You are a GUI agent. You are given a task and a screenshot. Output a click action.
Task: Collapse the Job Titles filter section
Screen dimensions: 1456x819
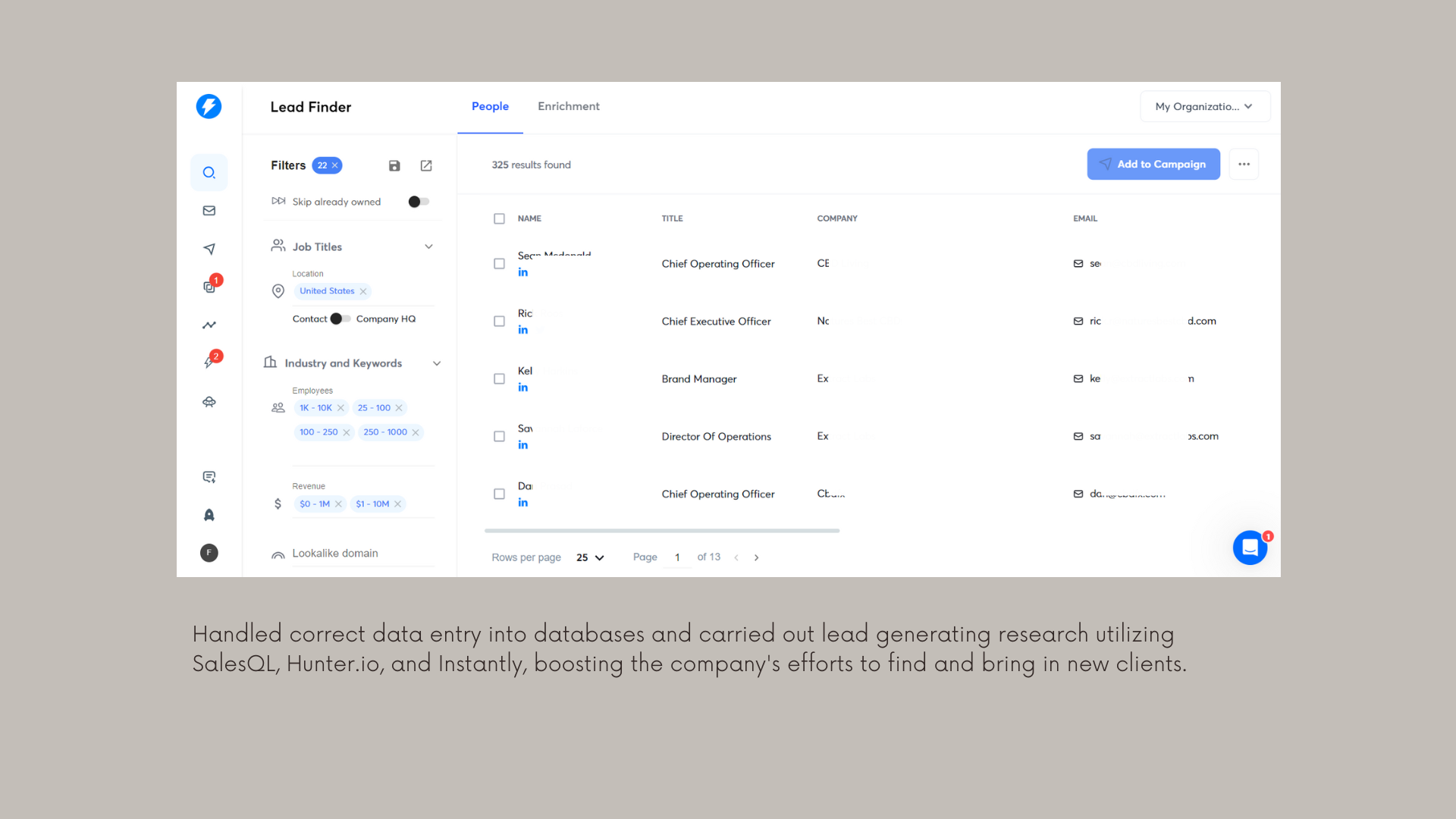pyautogui.click(x=428, y=246)
